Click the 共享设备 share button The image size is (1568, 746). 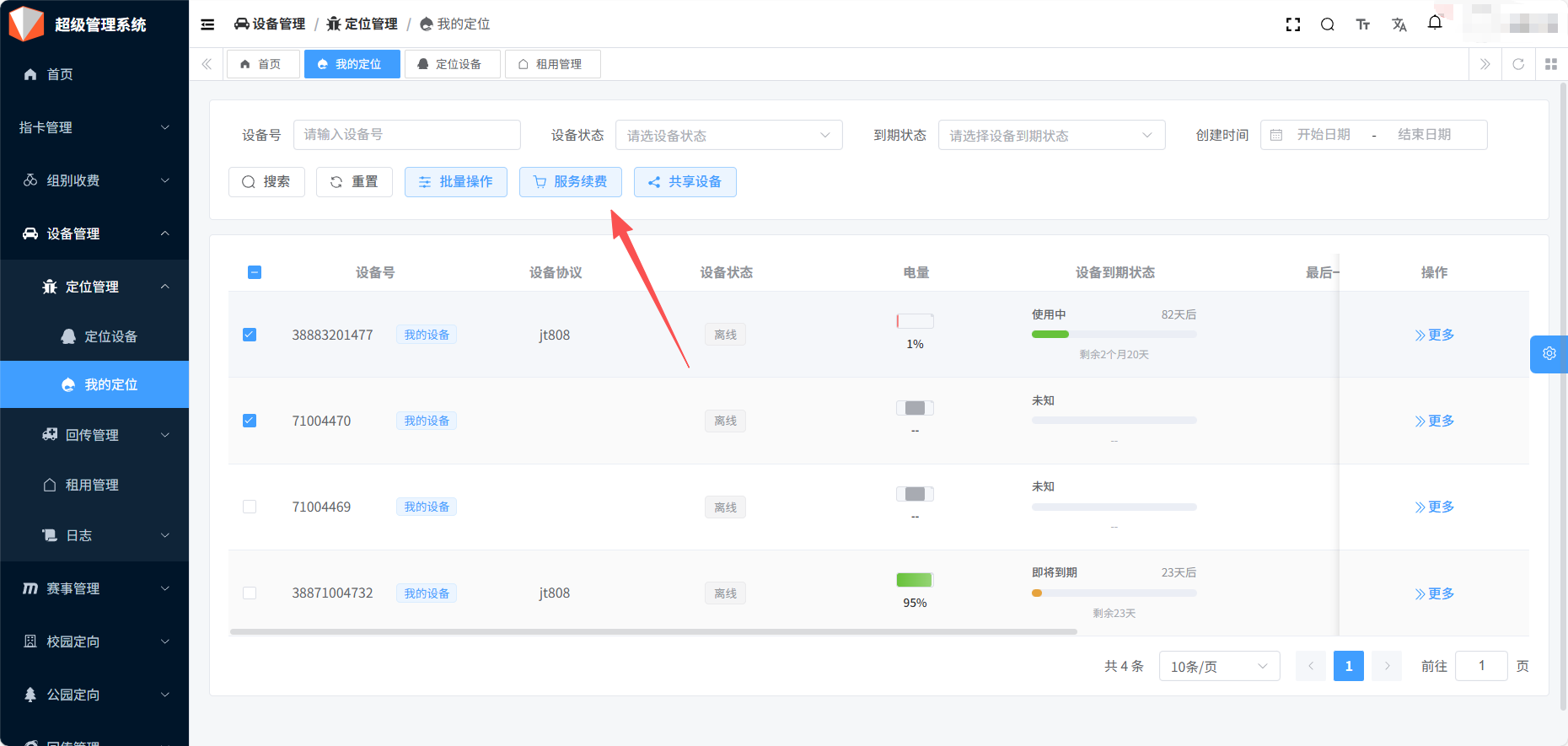pos(685,181)
